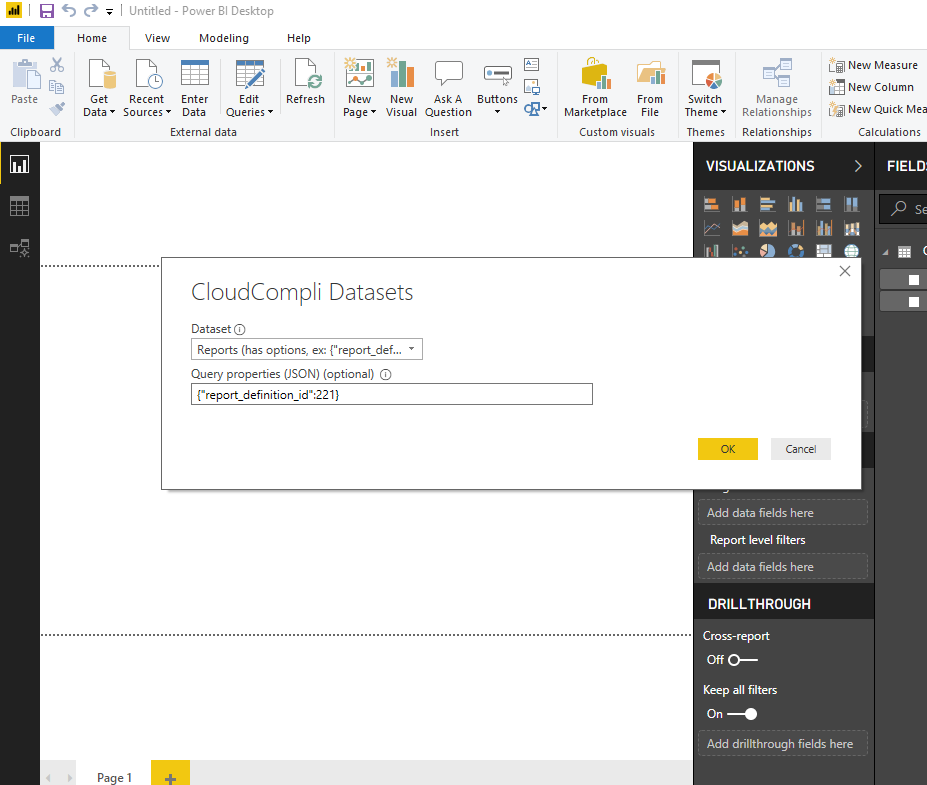Select the Clustered bar chart visual
The height and width of the screenshot is (785, 927).
click(767, 205)
